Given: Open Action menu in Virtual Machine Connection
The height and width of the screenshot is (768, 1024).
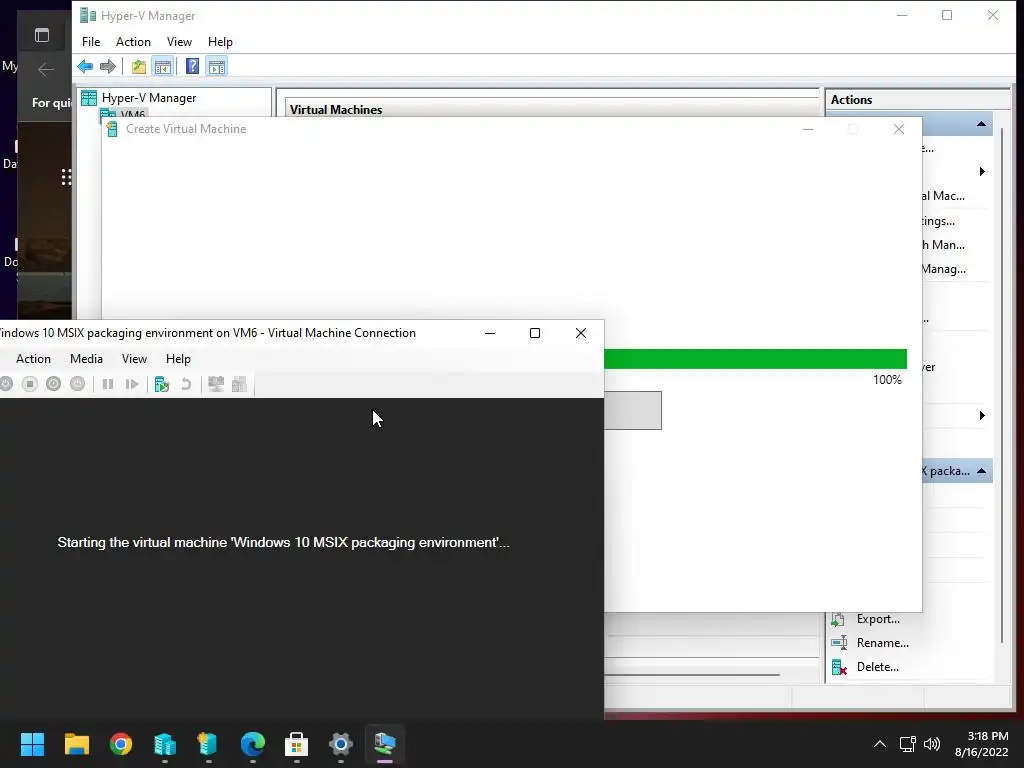Looking at the screenshot, I should (33, 359).
